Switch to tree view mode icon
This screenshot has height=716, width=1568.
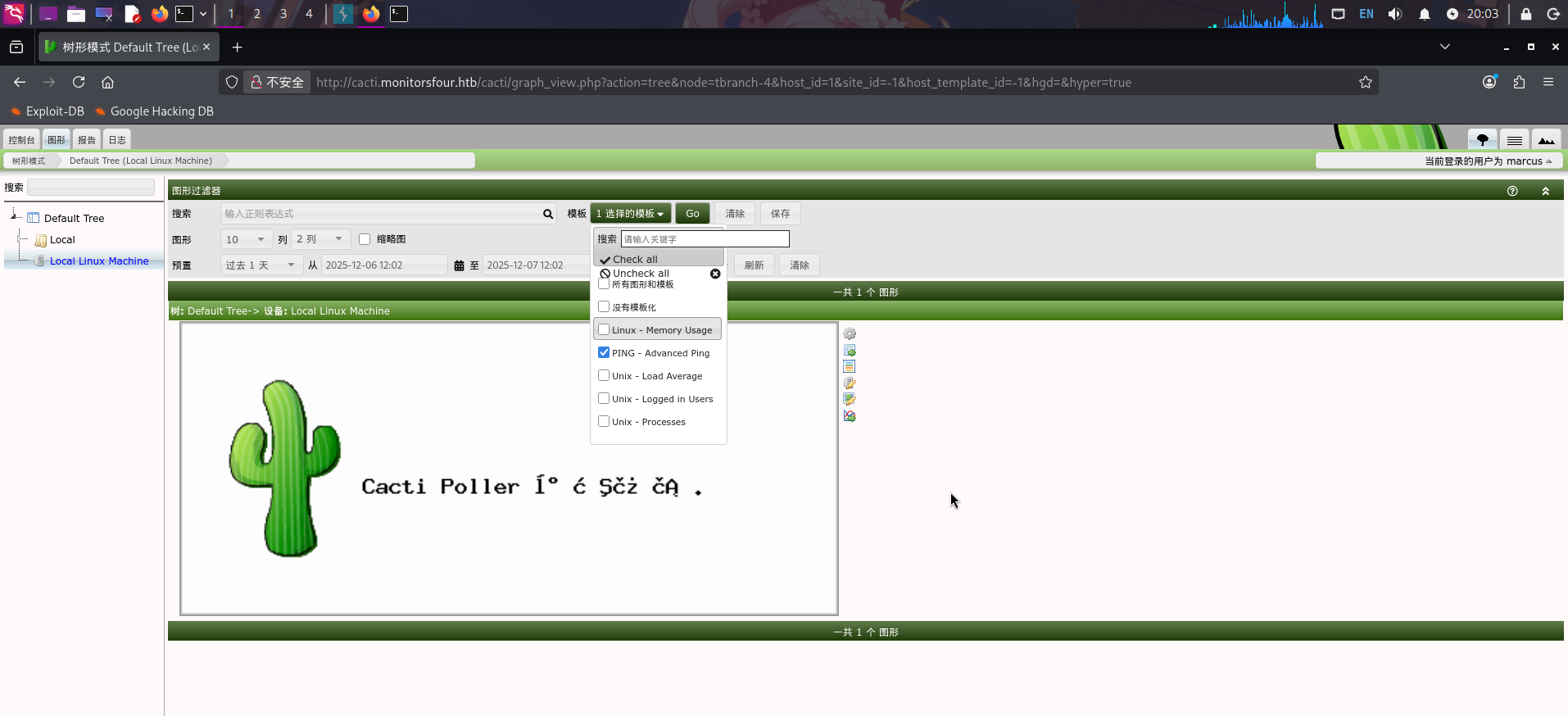1482,140
